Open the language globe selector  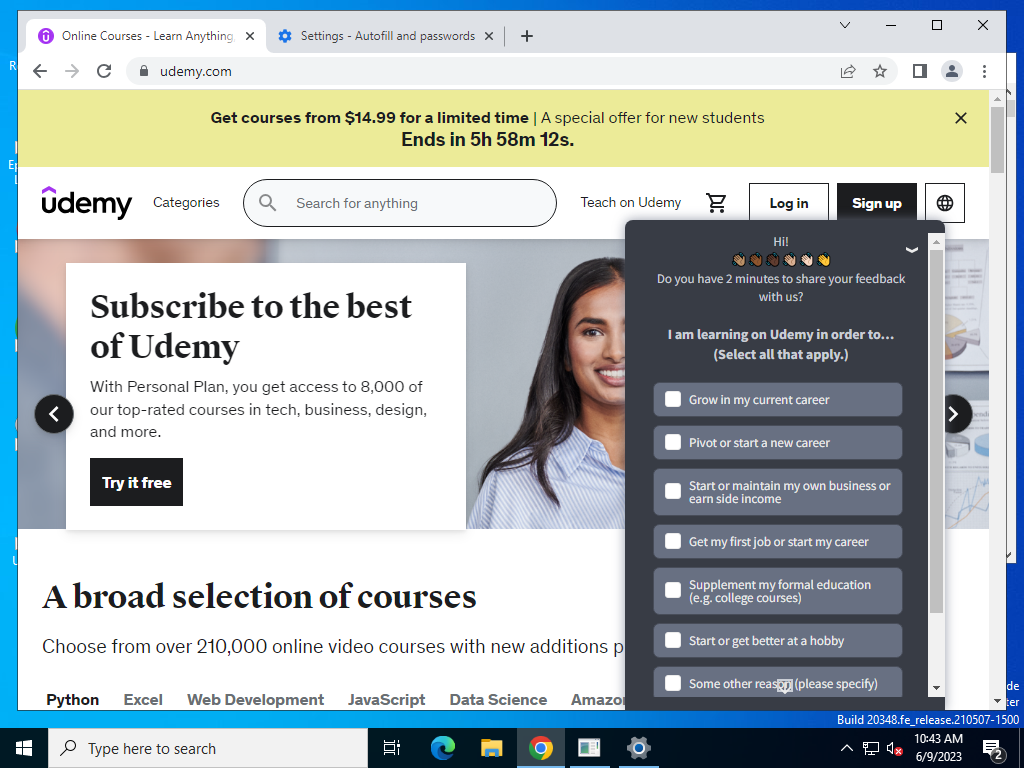(944, 203)
